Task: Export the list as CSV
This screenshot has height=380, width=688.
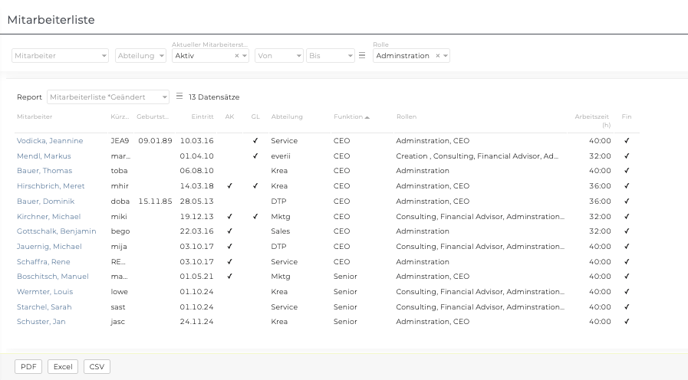Action: [97, 366]
